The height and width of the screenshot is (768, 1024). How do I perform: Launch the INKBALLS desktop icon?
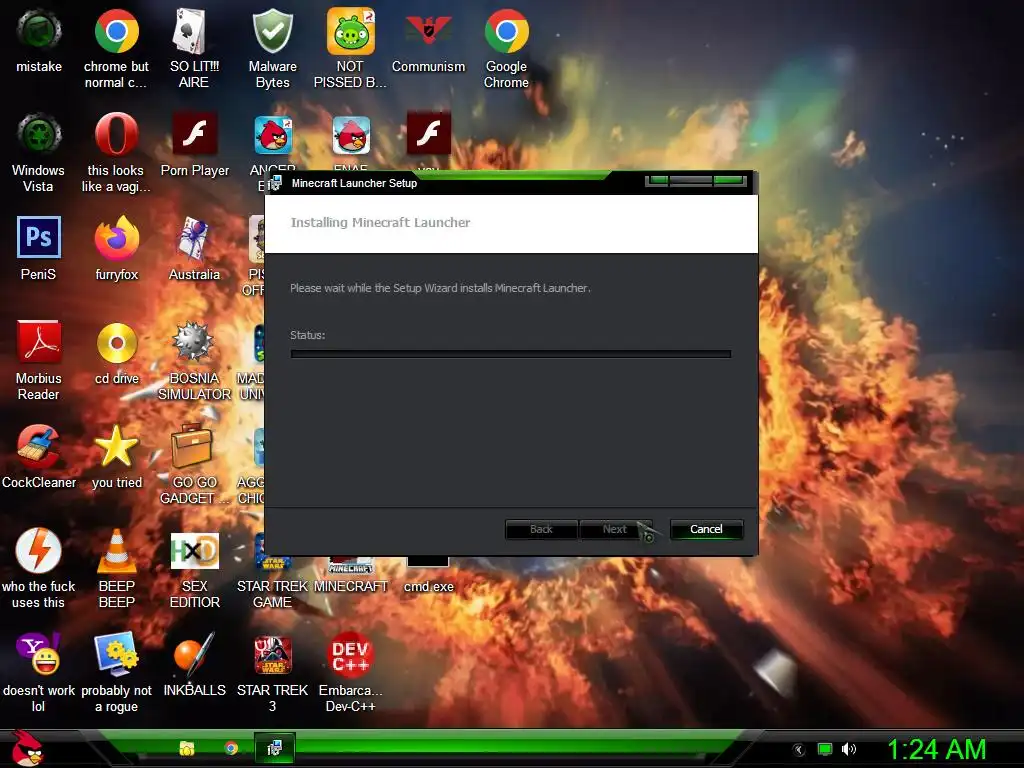pyautogui.click(x=194, y=664)
